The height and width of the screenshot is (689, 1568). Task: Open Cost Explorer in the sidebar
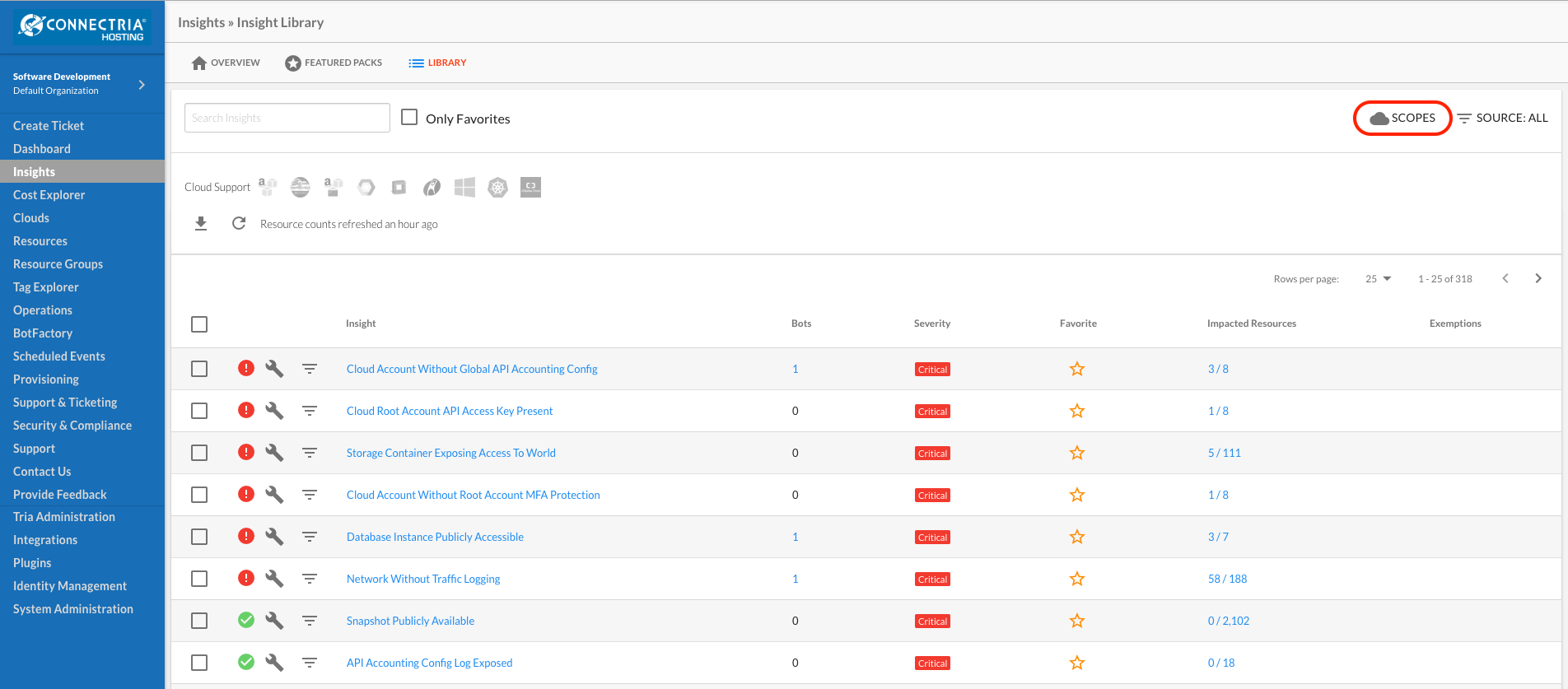[49, 195]
